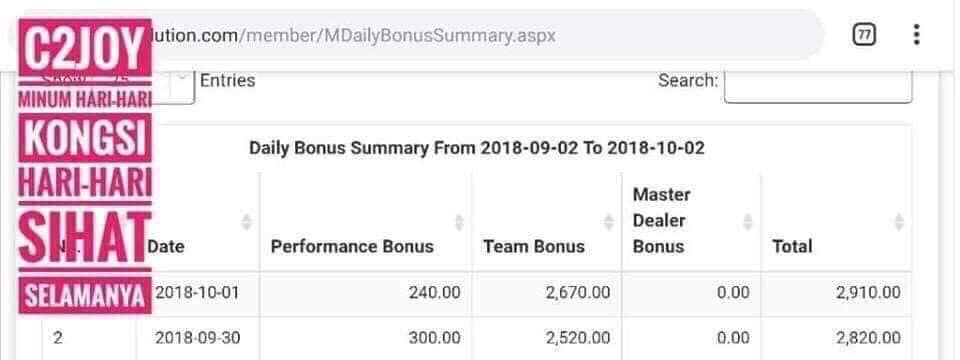The width and height of the screenshot is (960, 360).
Task: Select the Date column header
Action: coord(166,246)
